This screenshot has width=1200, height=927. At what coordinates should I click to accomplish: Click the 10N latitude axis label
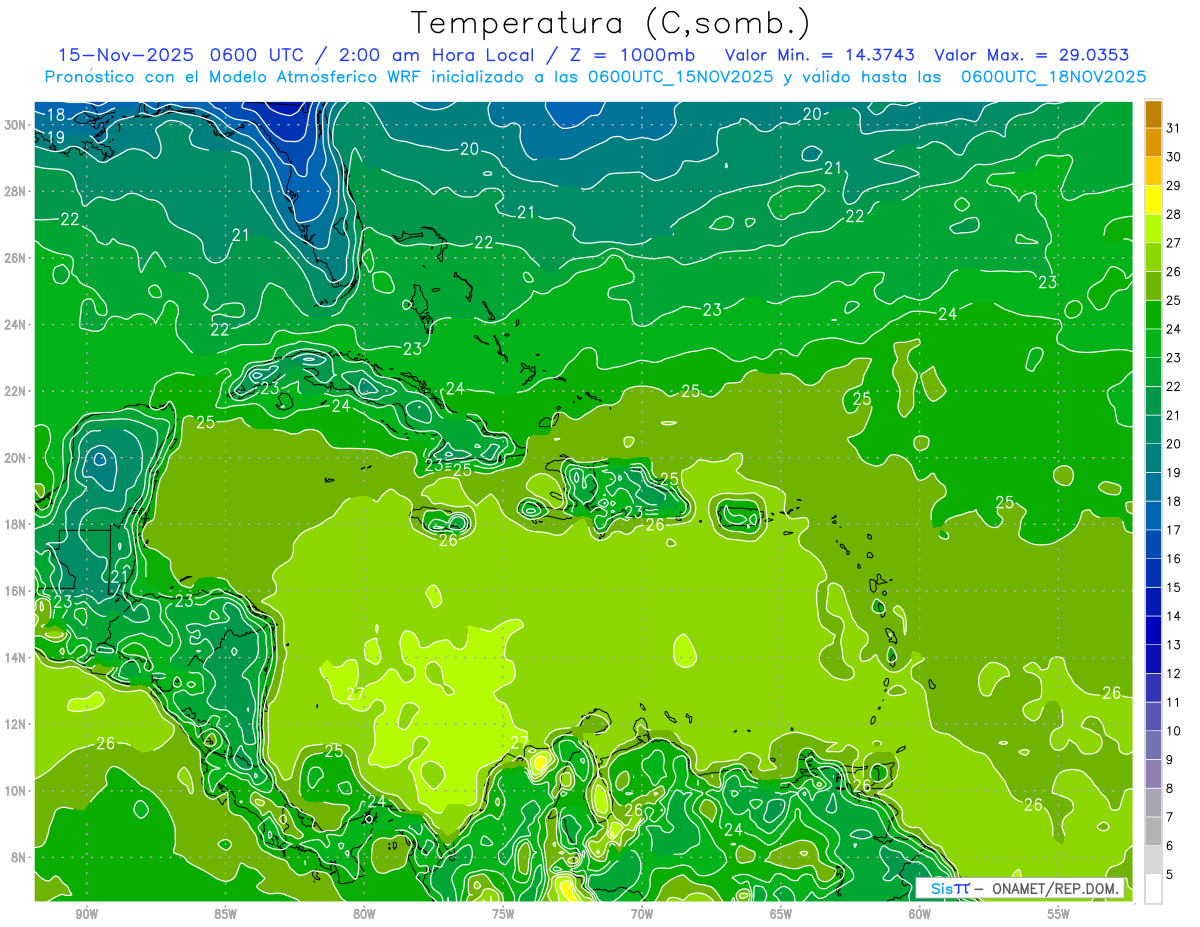coord(14,791)
